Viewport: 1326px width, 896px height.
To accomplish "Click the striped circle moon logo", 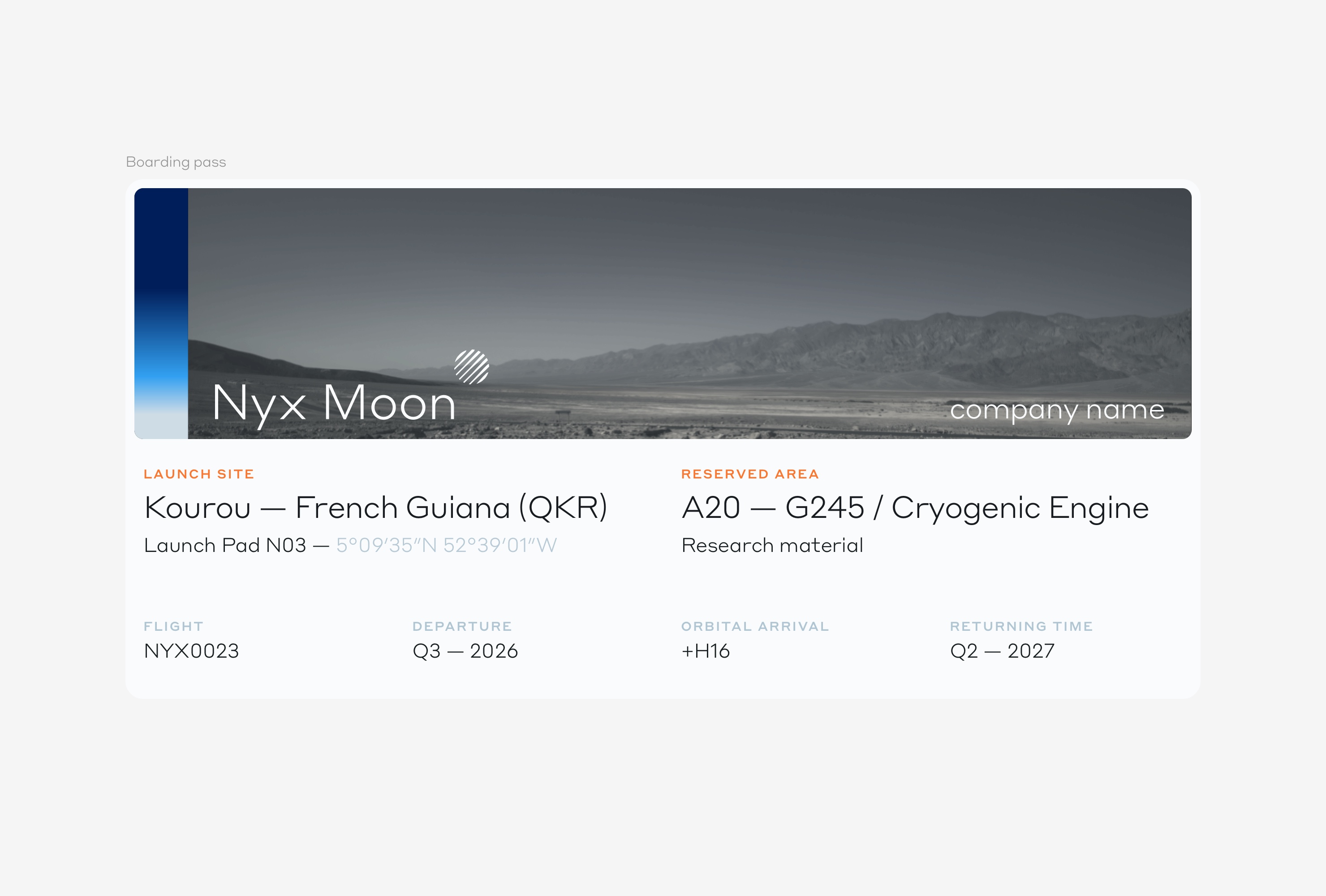I will point(471,367).
